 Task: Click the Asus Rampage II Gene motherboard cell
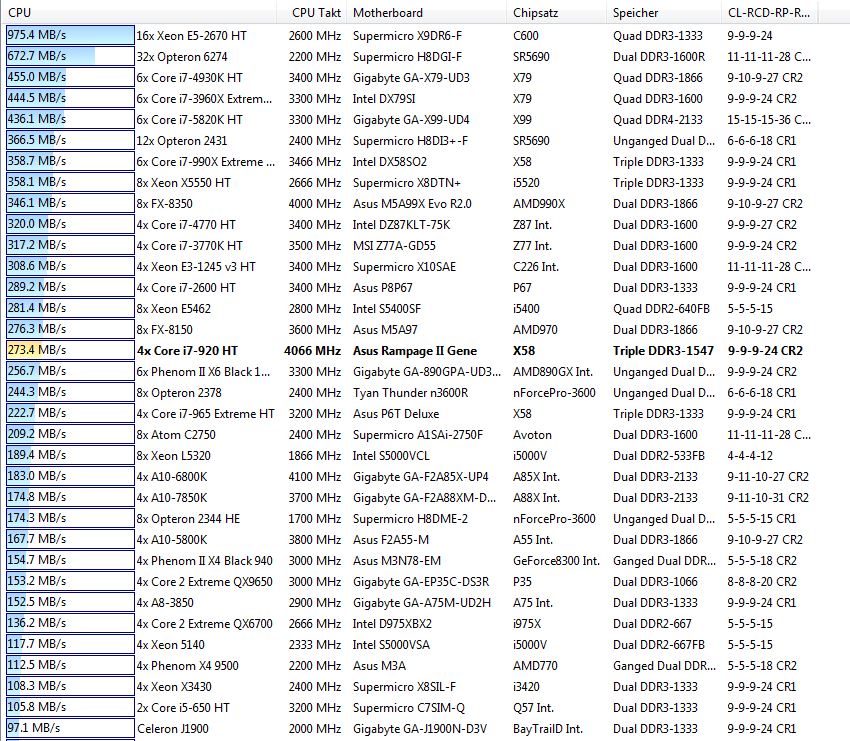click(415, 351)
